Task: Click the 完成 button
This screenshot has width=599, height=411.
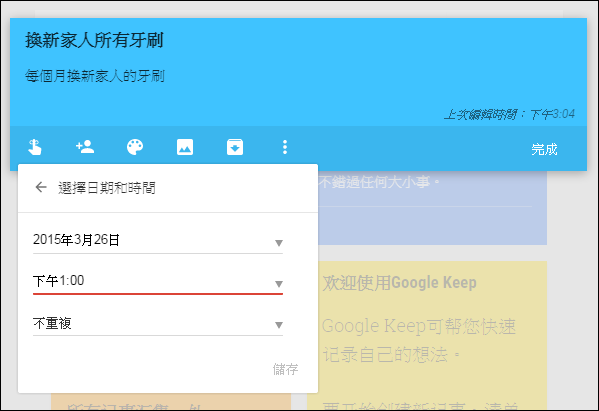Action: pos(544,149)
